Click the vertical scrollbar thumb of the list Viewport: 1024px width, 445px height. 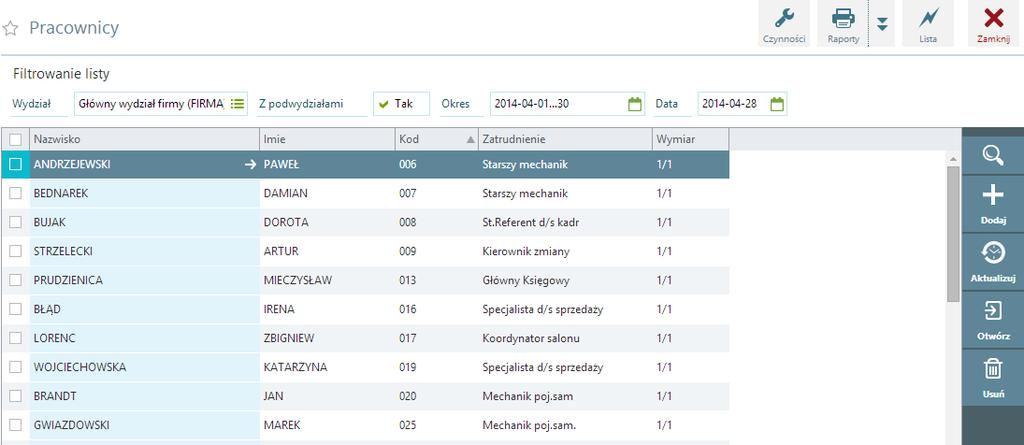point(953,233)
